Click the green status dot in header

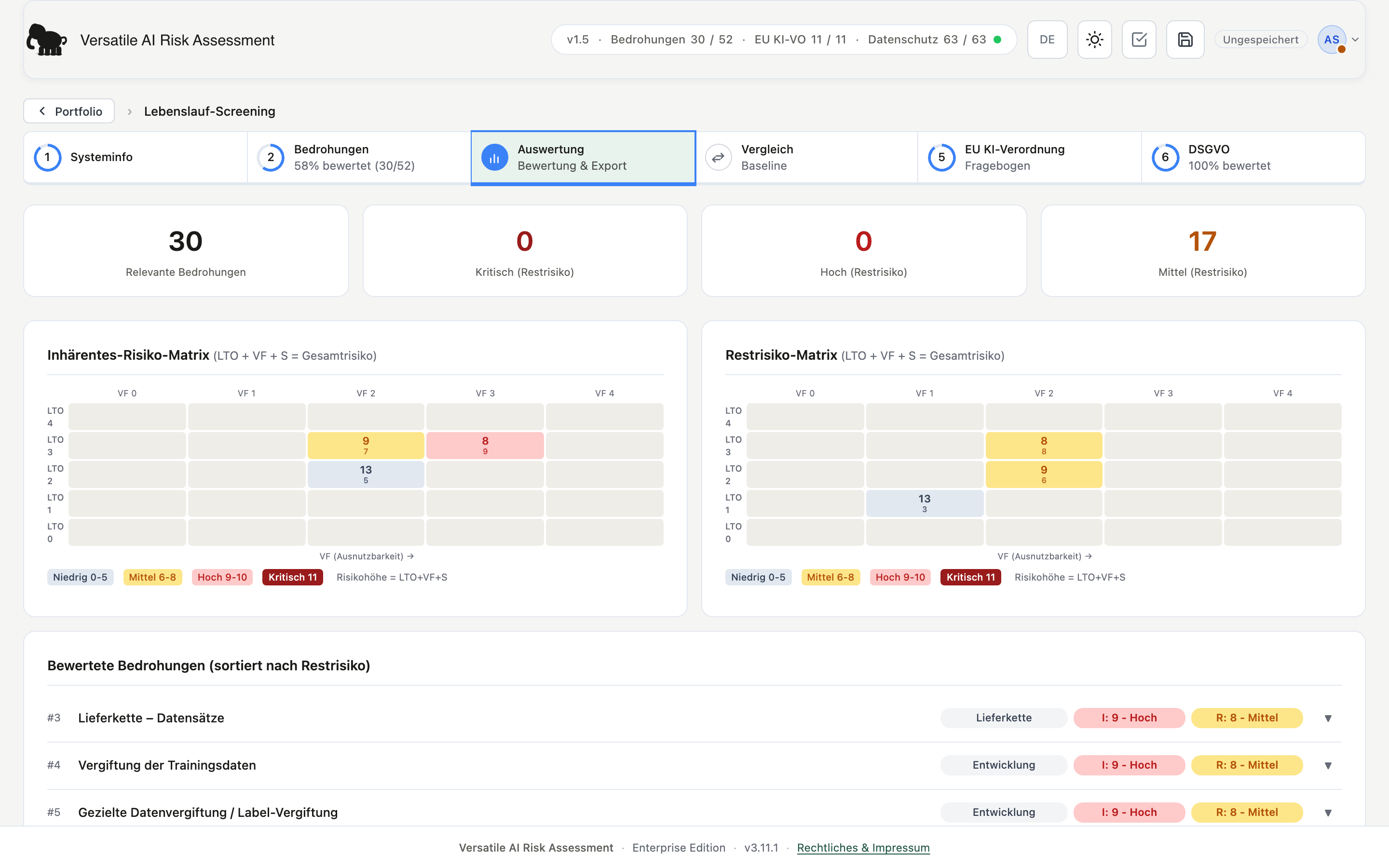(x=997, y=40)
